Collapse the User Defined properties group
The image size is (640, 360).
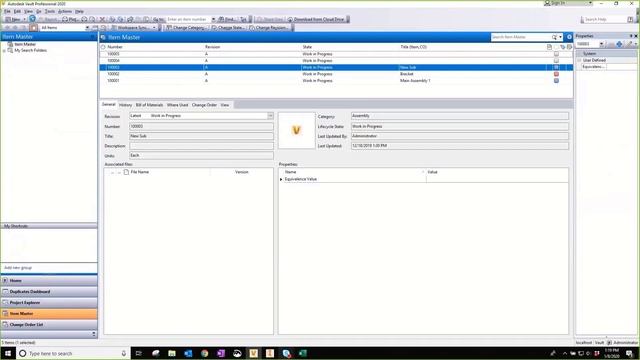coord(579,60)
